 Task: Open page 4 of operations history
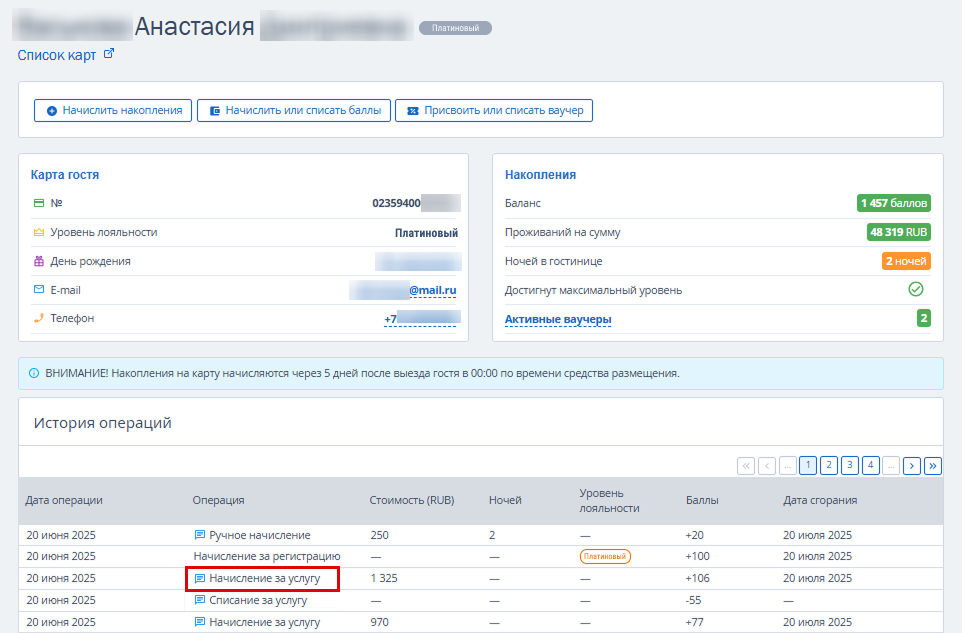(871, 465)
